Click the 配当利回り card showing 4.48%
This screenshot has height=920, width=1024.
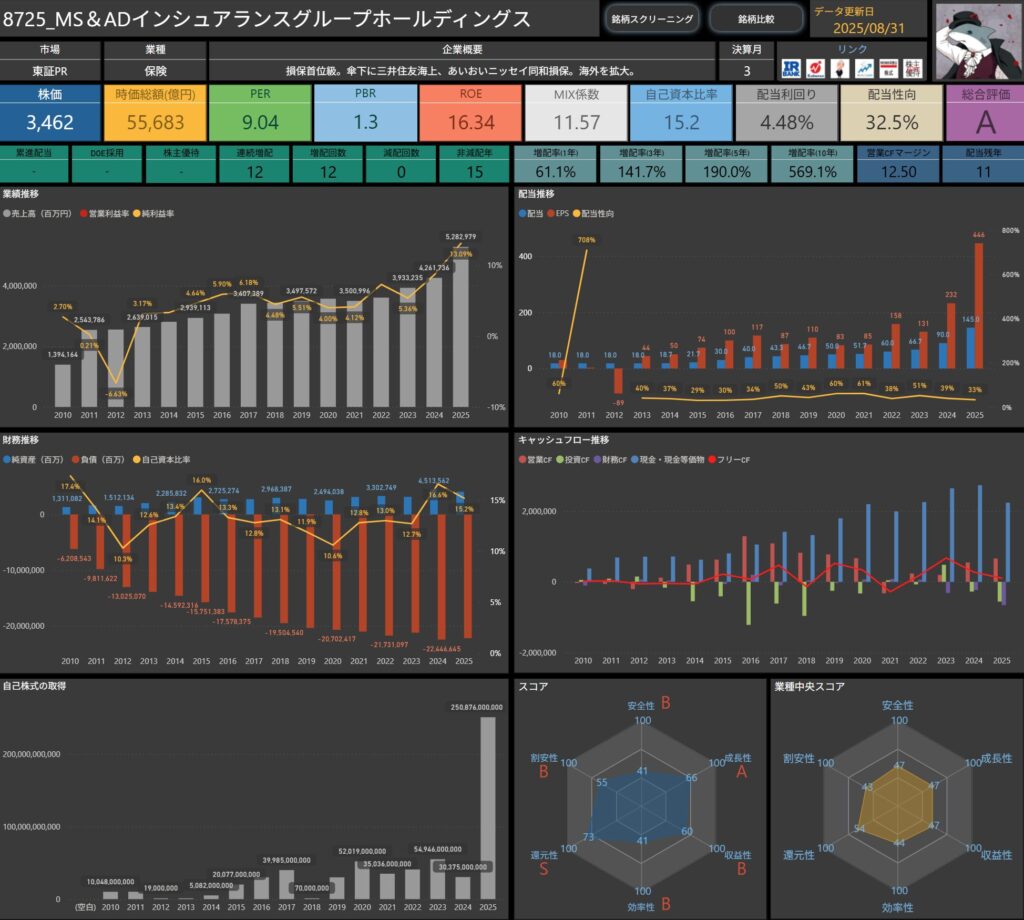[786, 112]
